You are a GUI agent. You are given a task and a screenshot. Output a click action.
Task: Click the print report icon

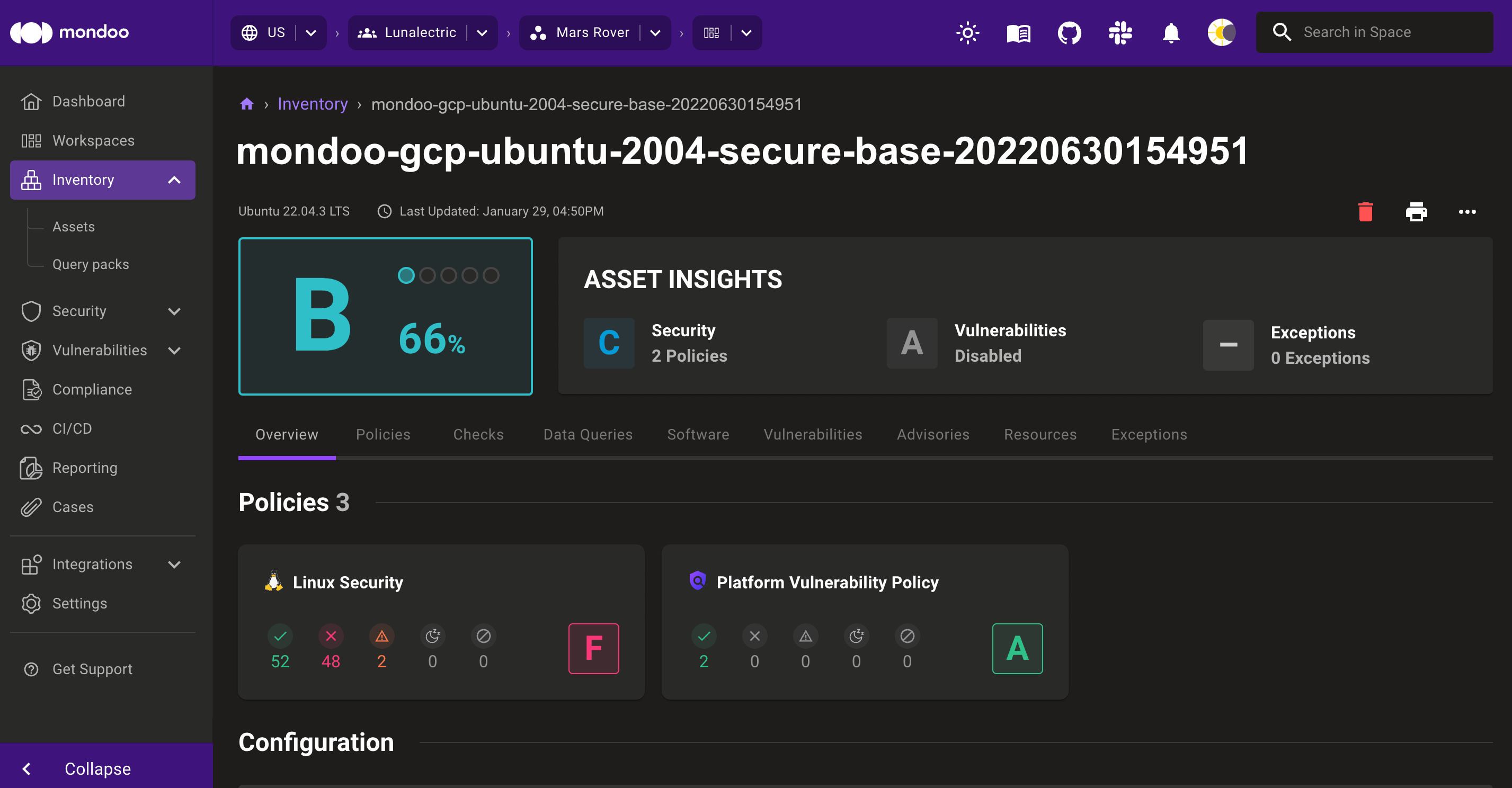coord(1417,211)
